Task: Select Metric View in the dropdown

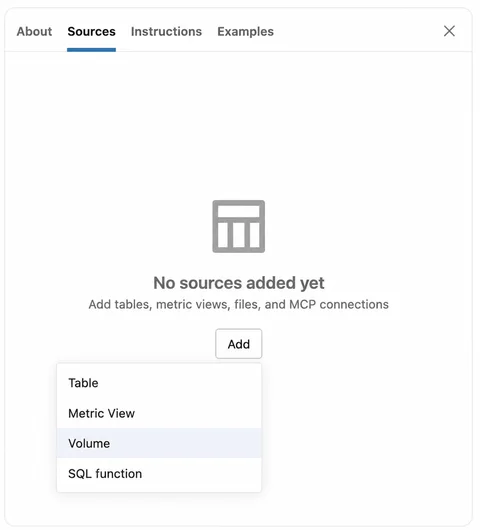Action: point(159,413)
